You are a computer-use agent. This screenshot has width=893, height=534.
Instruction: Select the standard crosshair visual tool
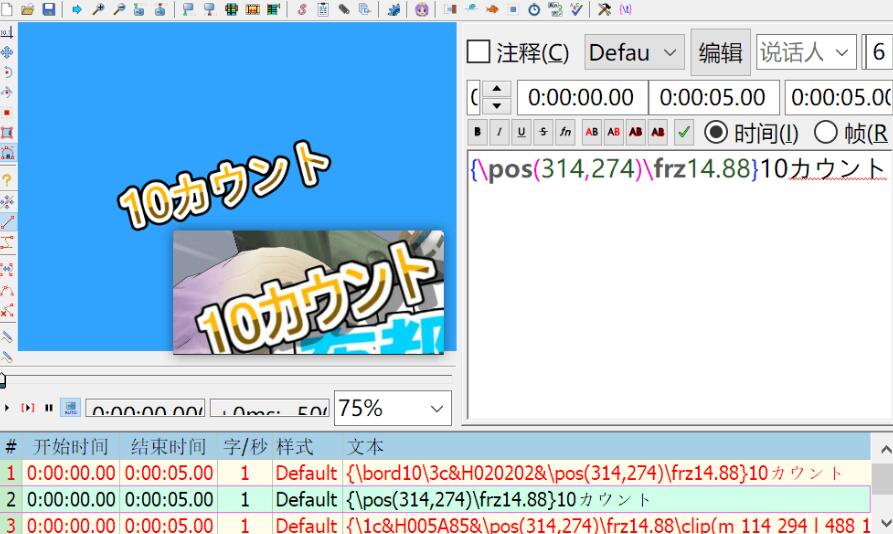pyautogui.click(x=7, y=32)
